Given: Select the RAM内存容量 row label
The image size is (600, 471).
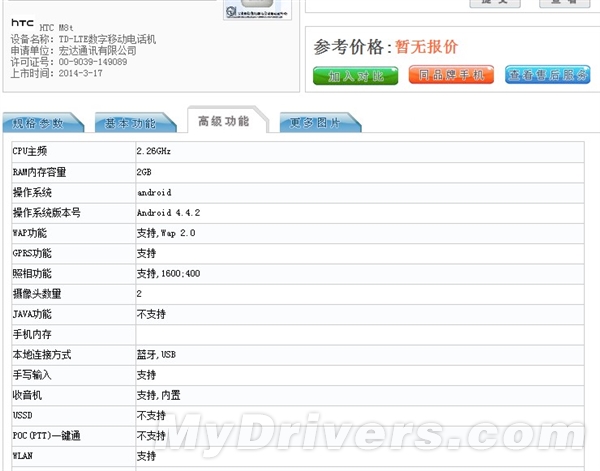Looking at the screenshot, I should point(38,172).
